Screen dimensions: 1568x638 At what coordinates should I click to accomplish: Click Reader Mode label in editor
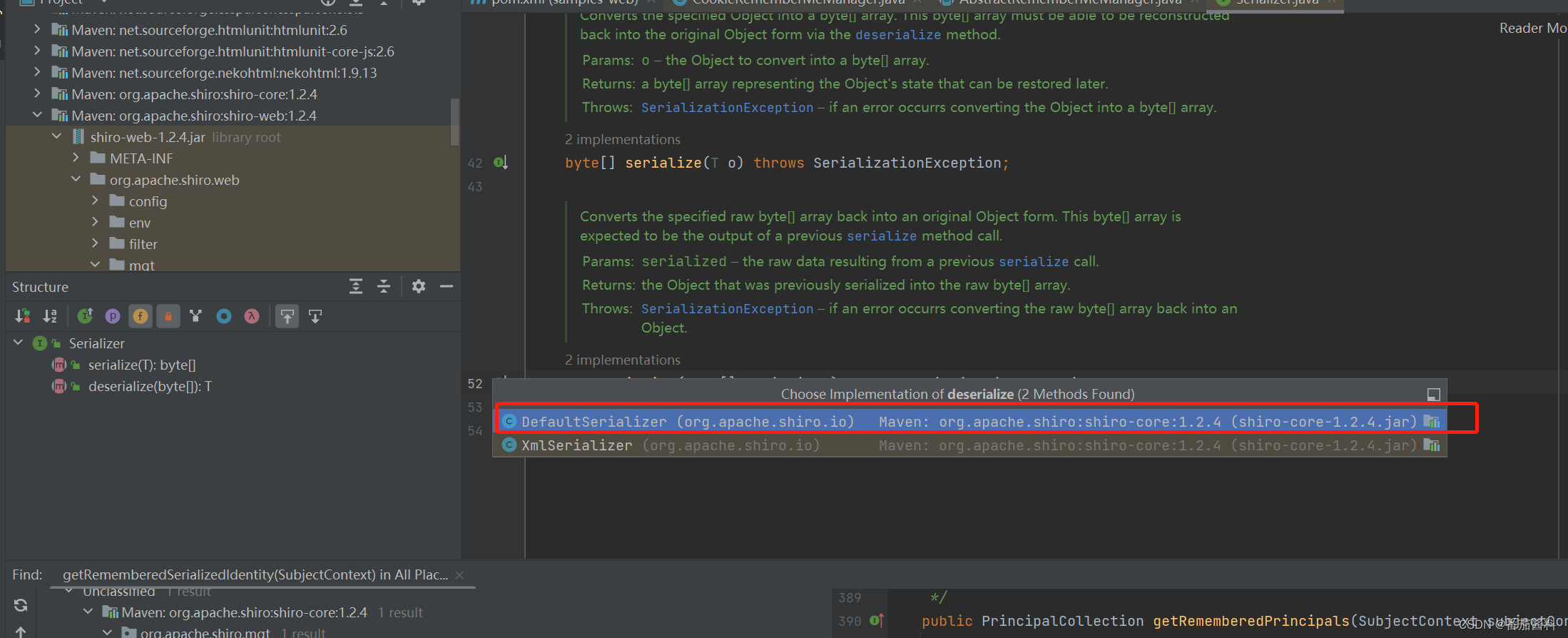[1532, 28]
